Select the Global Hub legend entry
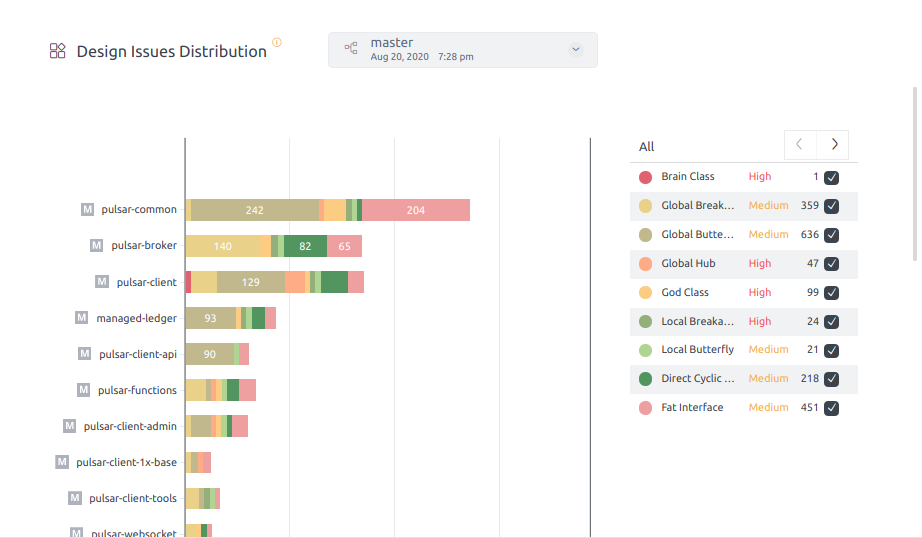 coord(687,264)
